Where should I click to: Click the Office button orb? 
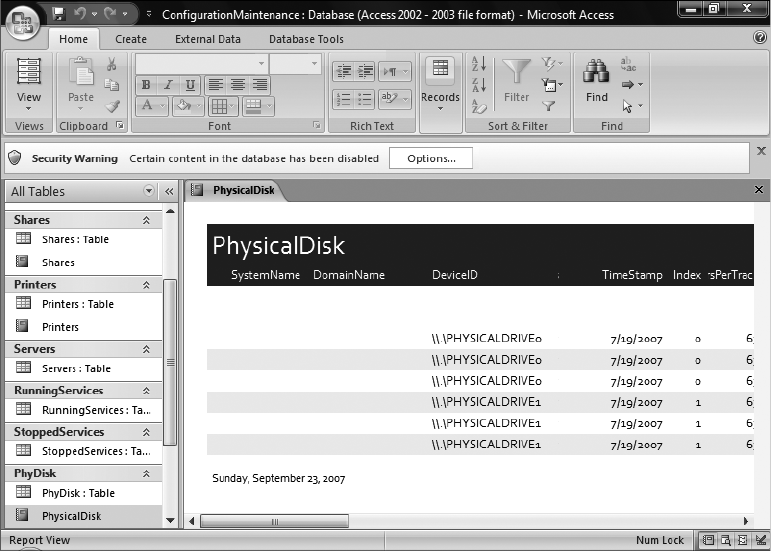point(23,21)
